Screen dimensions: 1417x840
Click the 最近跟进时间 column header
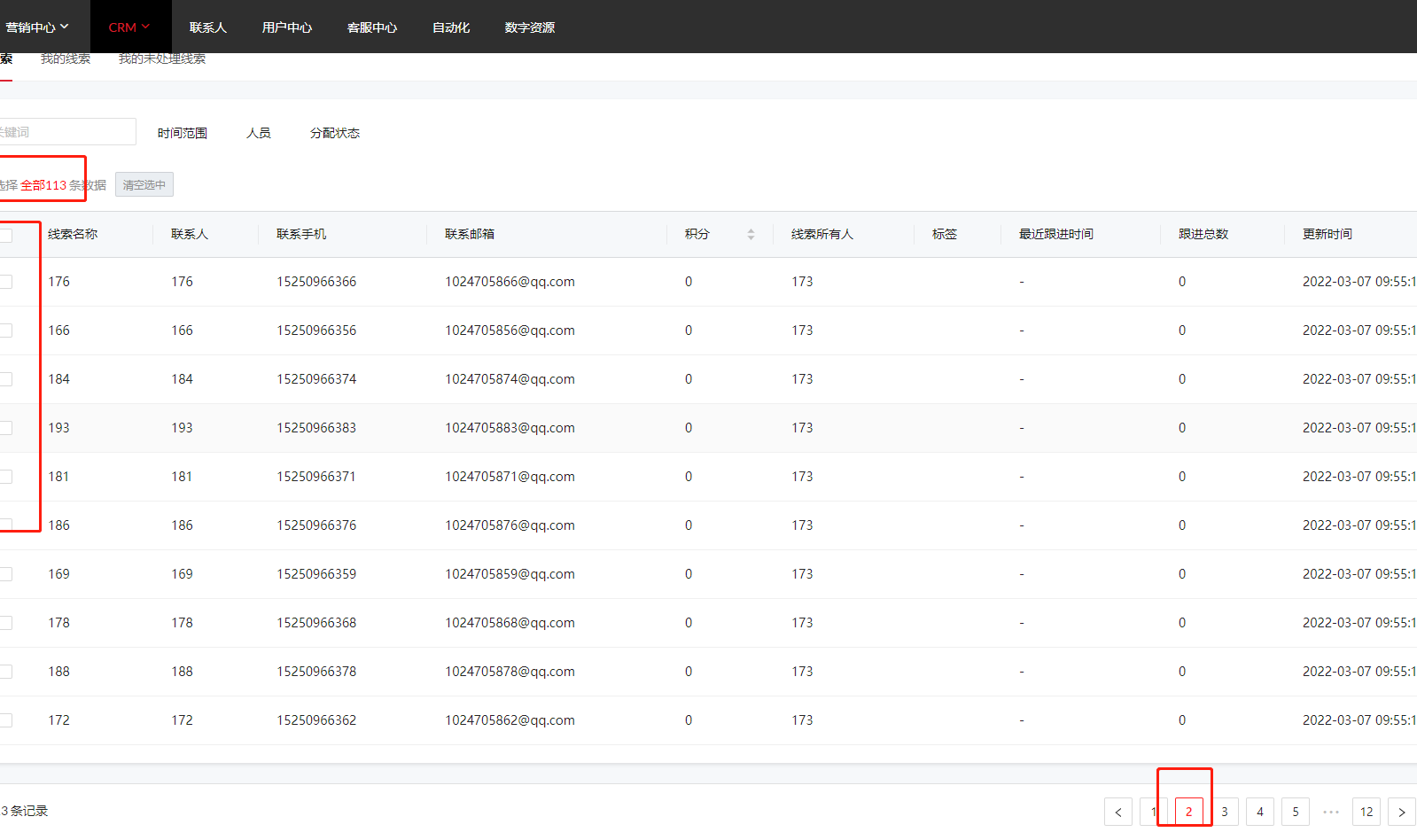(1056, 234)
